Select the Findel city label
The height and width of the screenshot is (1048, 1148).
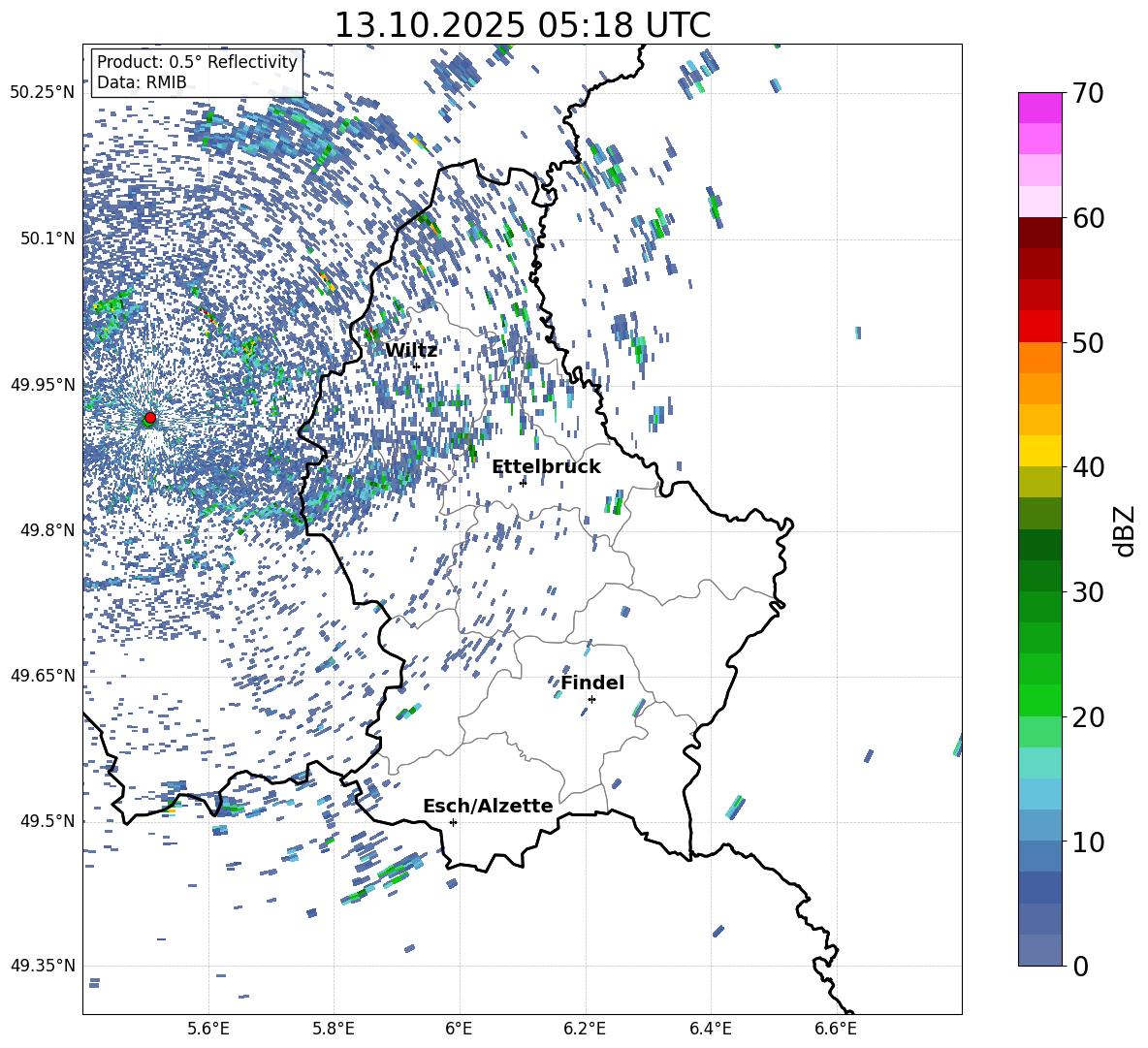click(x=592, y=683)
